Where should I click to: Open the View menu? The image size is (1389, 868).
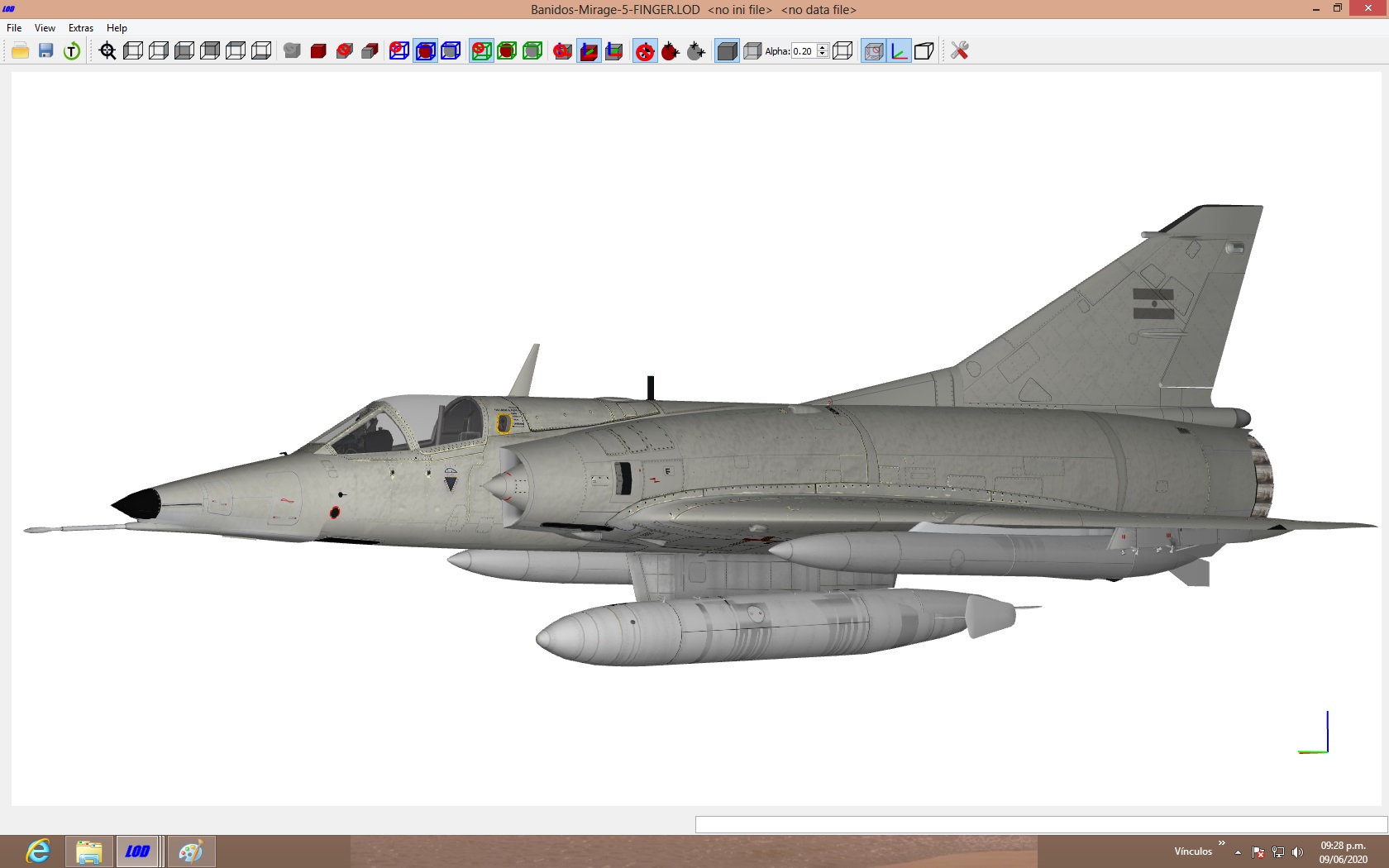click(x=45, y=28)
